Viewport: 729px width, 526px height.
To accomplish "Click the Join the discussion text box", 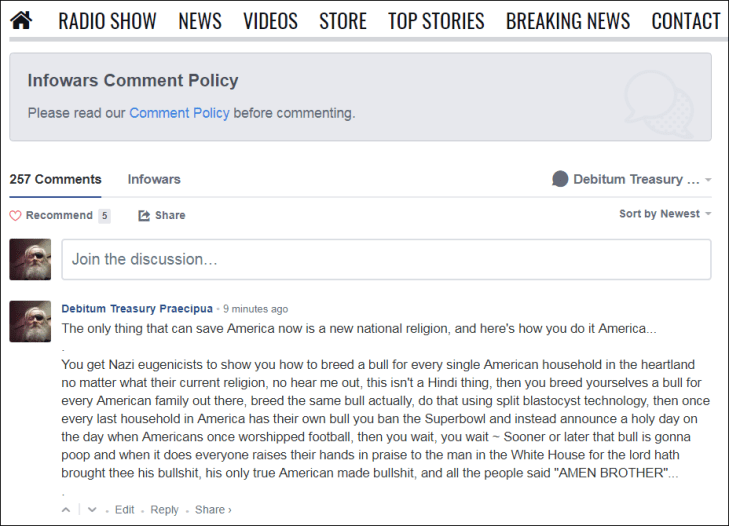I will [386, 259].
